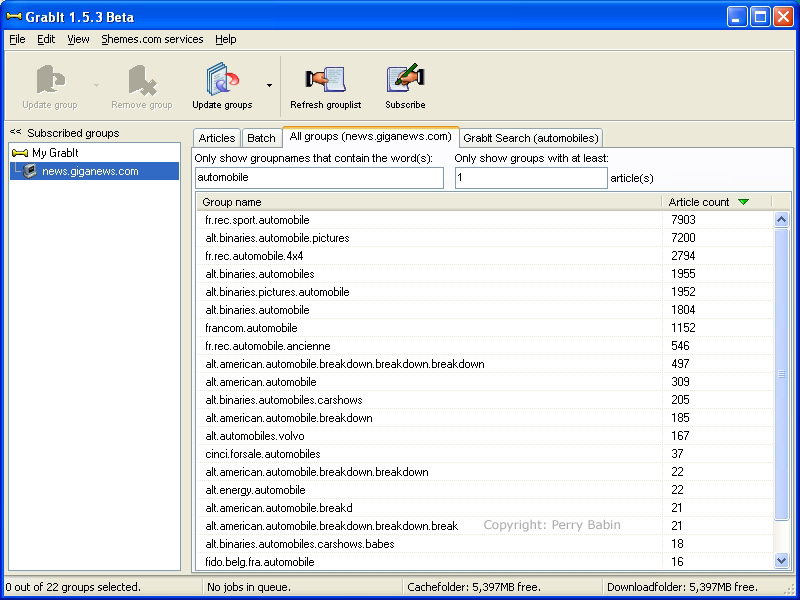800x600 pixels.
Task: Select the alt.american.automobile group row
Action: tap(485, 382)
